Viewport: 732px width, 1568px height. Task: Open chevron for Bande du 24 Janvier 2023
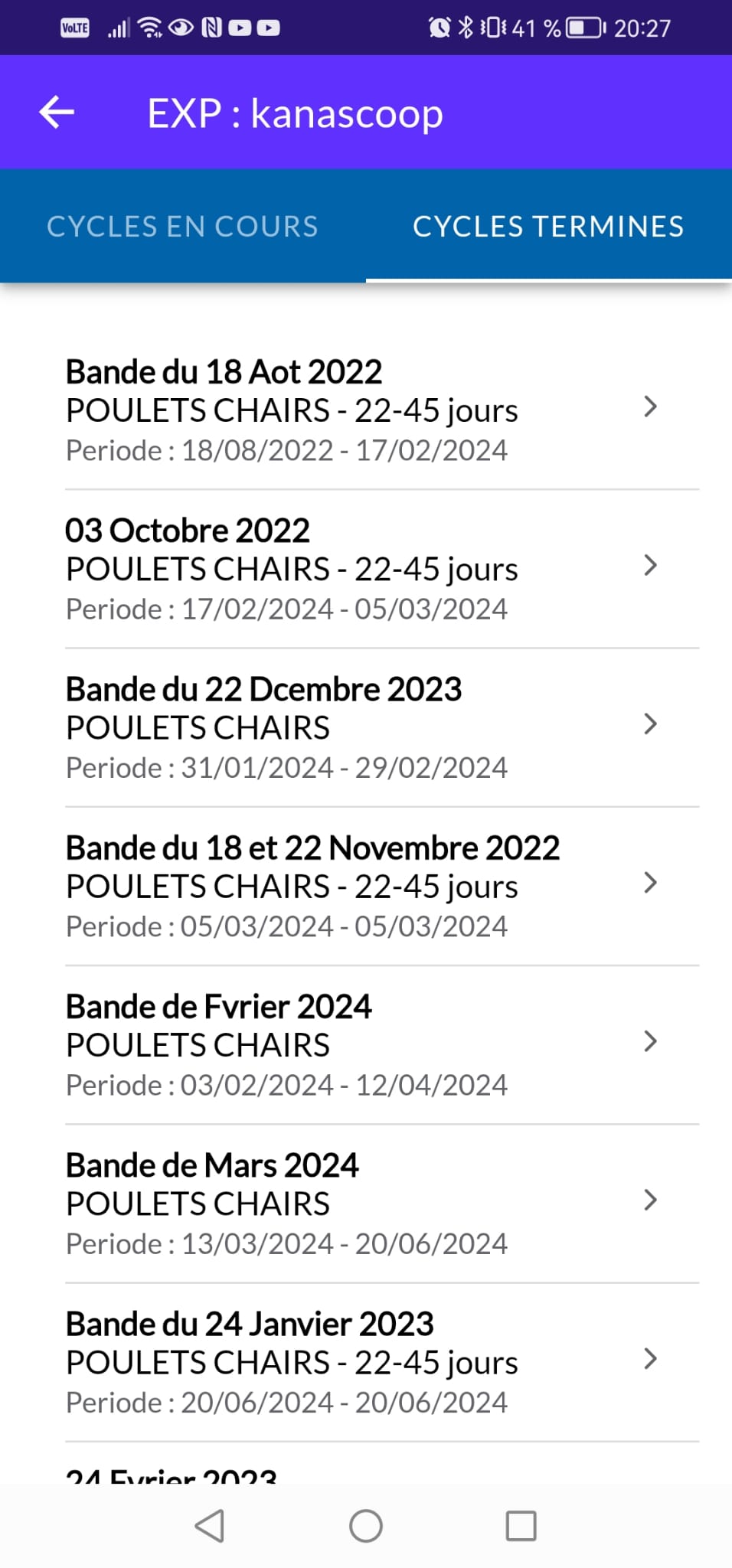point(650,1359)
